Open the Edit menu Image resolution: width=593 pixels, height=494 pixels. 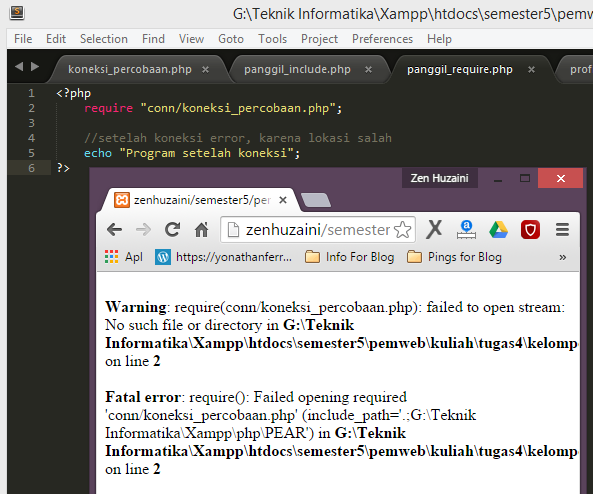56,39
